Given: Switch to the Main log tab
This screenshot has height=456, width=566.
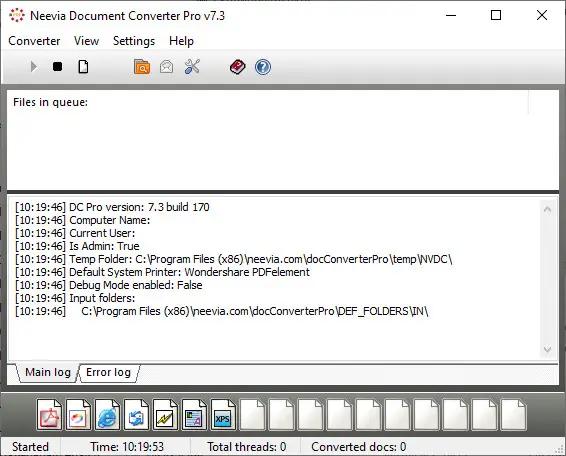Looking at the screenshot, I should pyautogui.click(x=47, y=372).
